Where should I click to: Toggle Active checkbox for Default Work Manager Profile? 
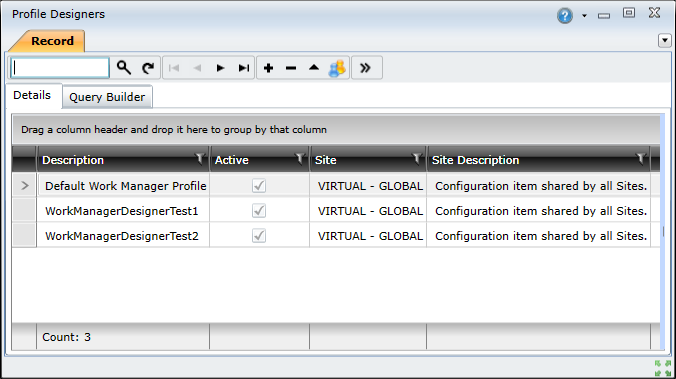point(259,186)
